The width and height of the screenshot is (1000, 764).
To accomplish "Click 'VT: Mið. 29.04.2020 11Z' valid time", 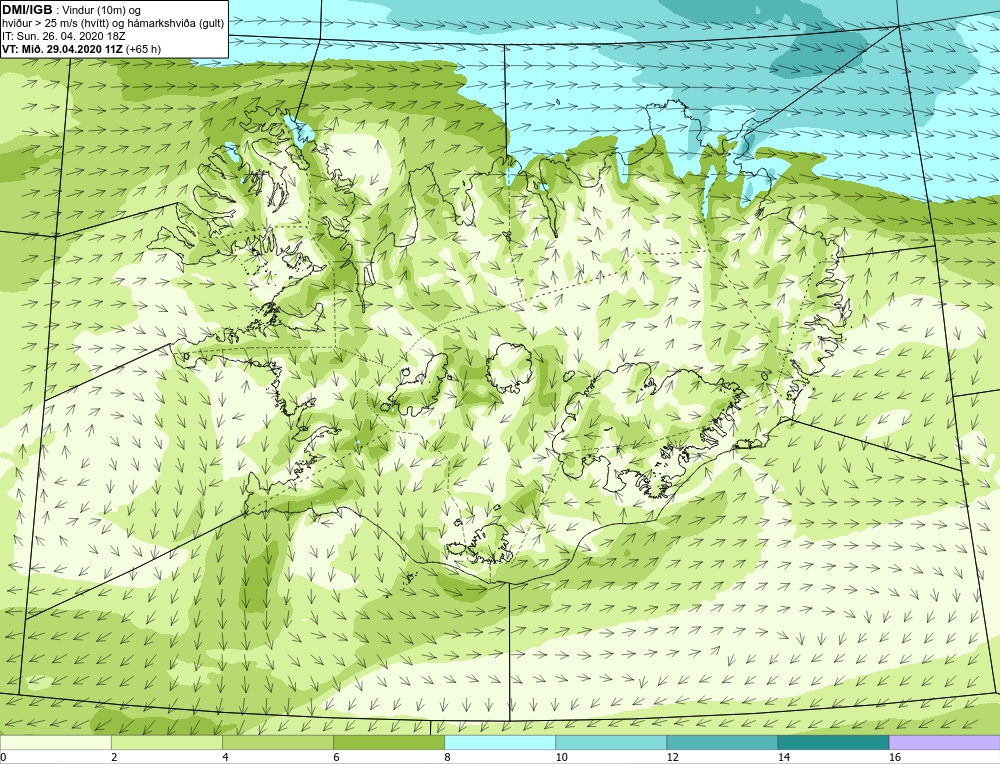I will [62, 49].
